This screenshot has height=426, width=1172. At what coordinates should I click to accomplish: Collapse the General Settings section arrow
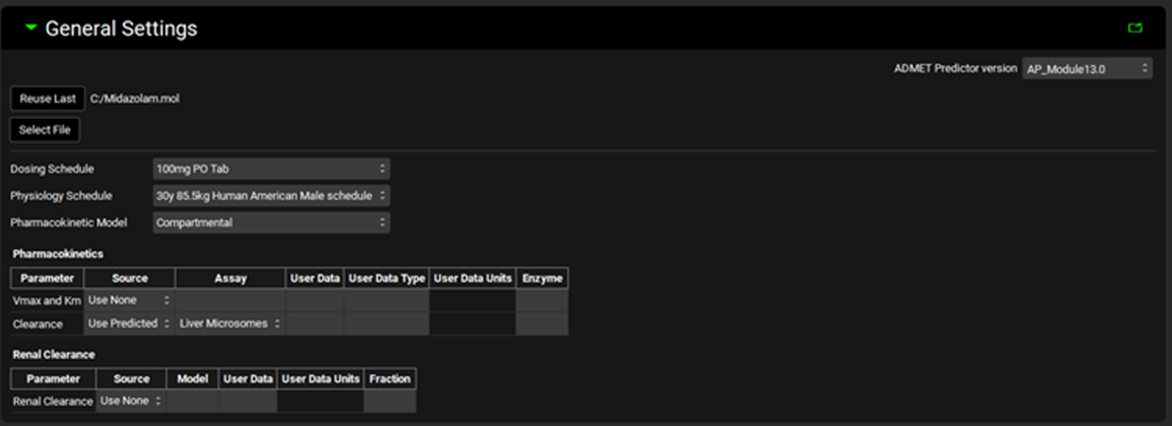click(x=31, y=28)
